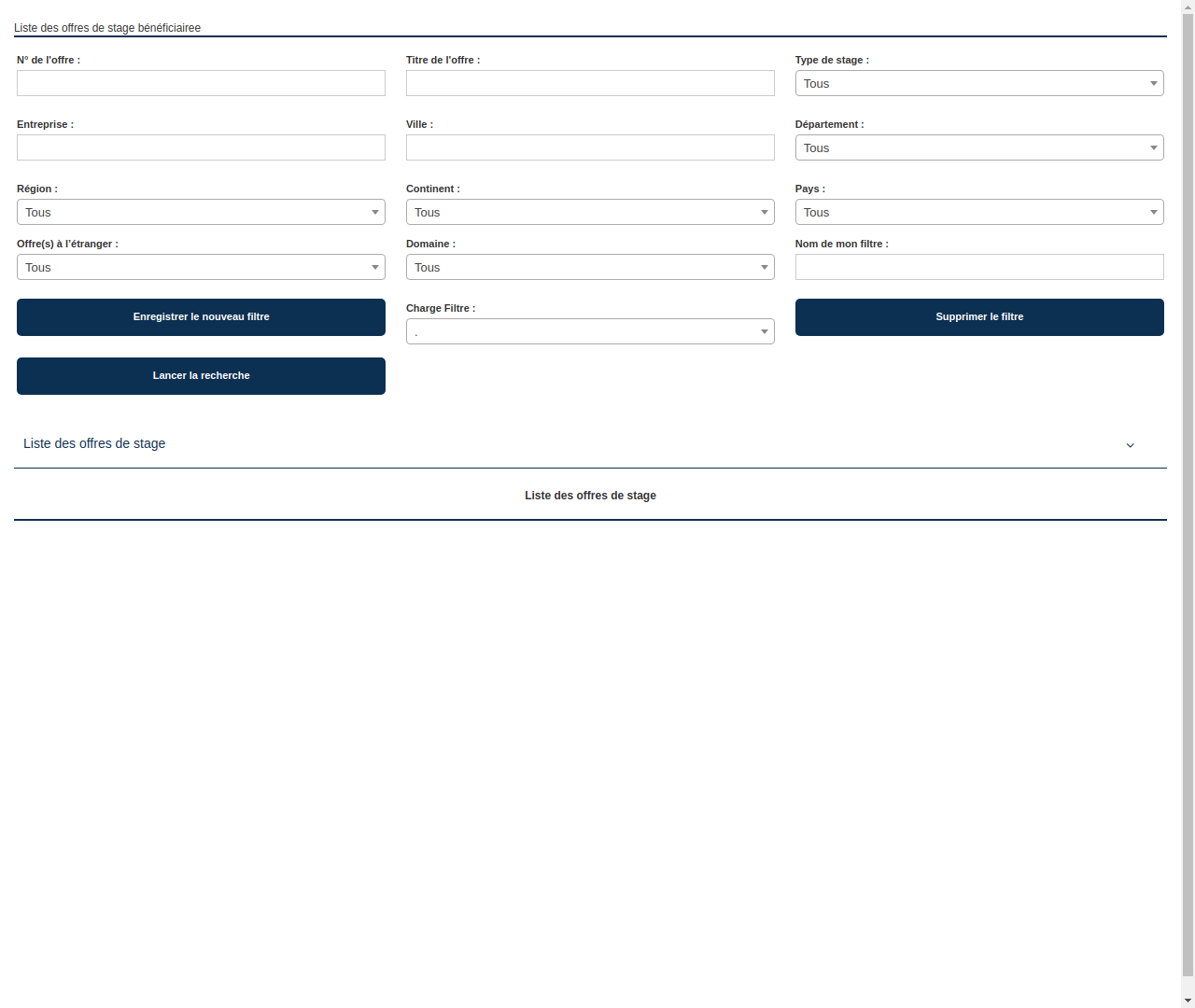Click the "Liste des offres de stage" table header

(590, 496)
